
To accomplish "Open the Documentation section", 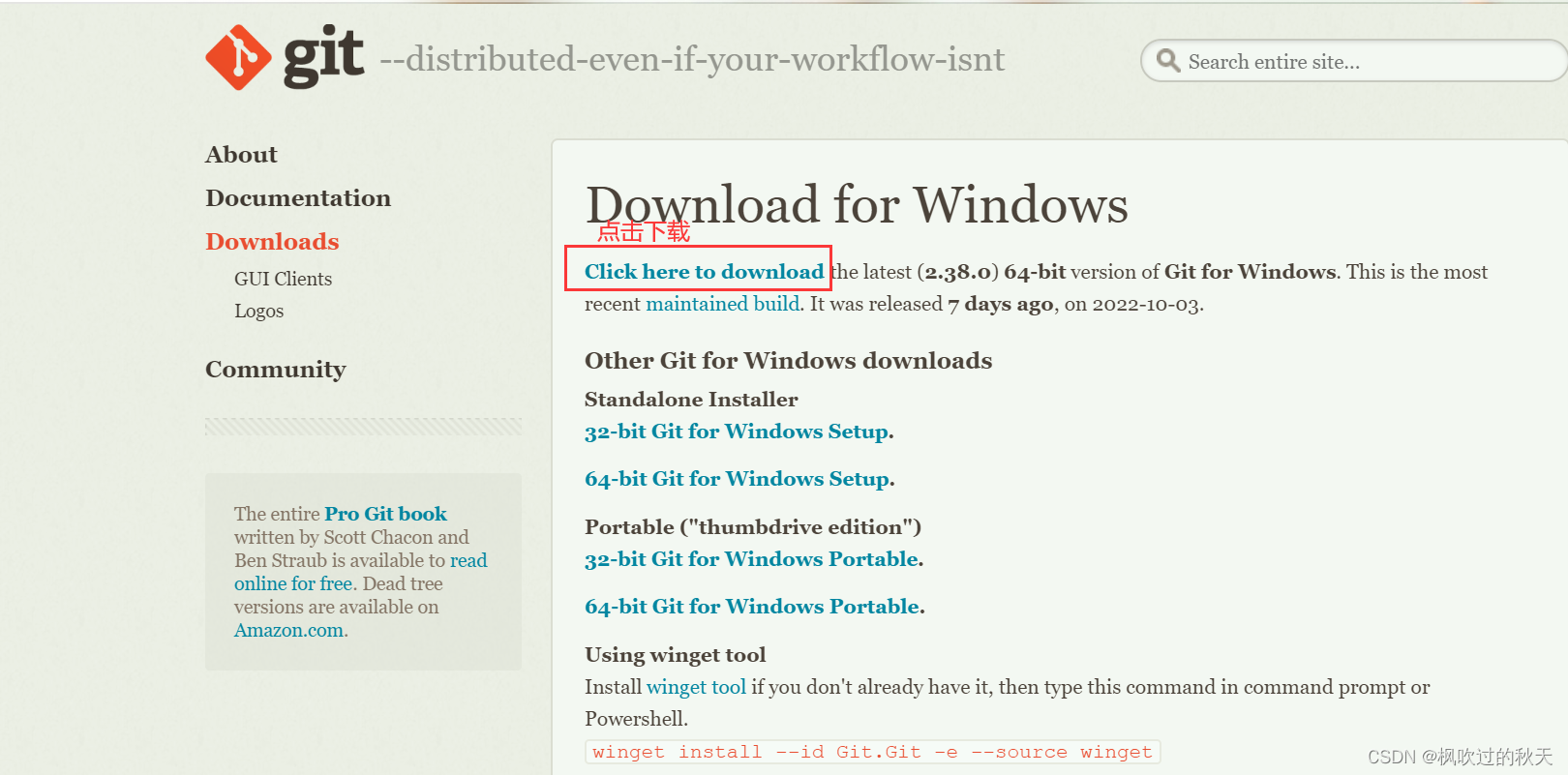I will 298,198.
